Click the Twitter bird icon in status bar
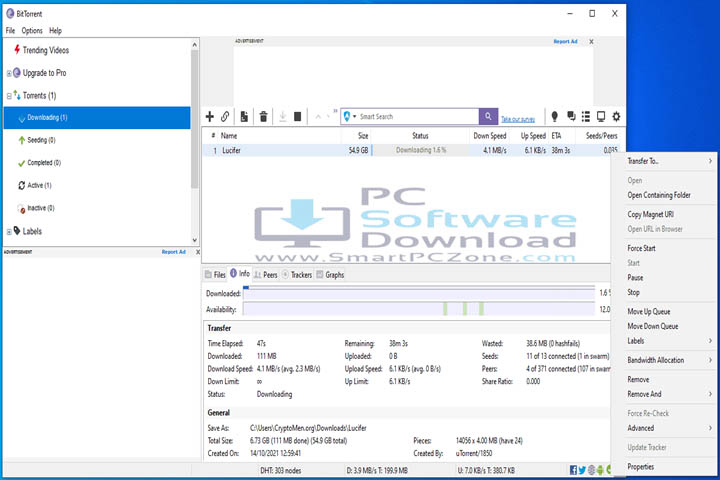The image size is (720, 480). [582, 470]
